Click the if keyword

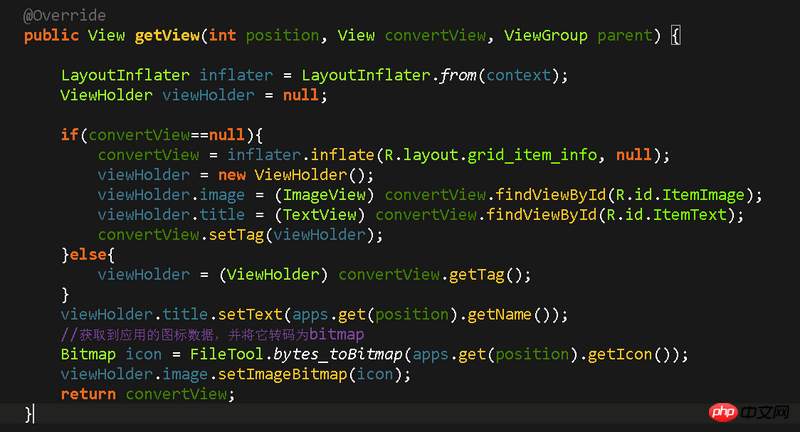point(70,135)
